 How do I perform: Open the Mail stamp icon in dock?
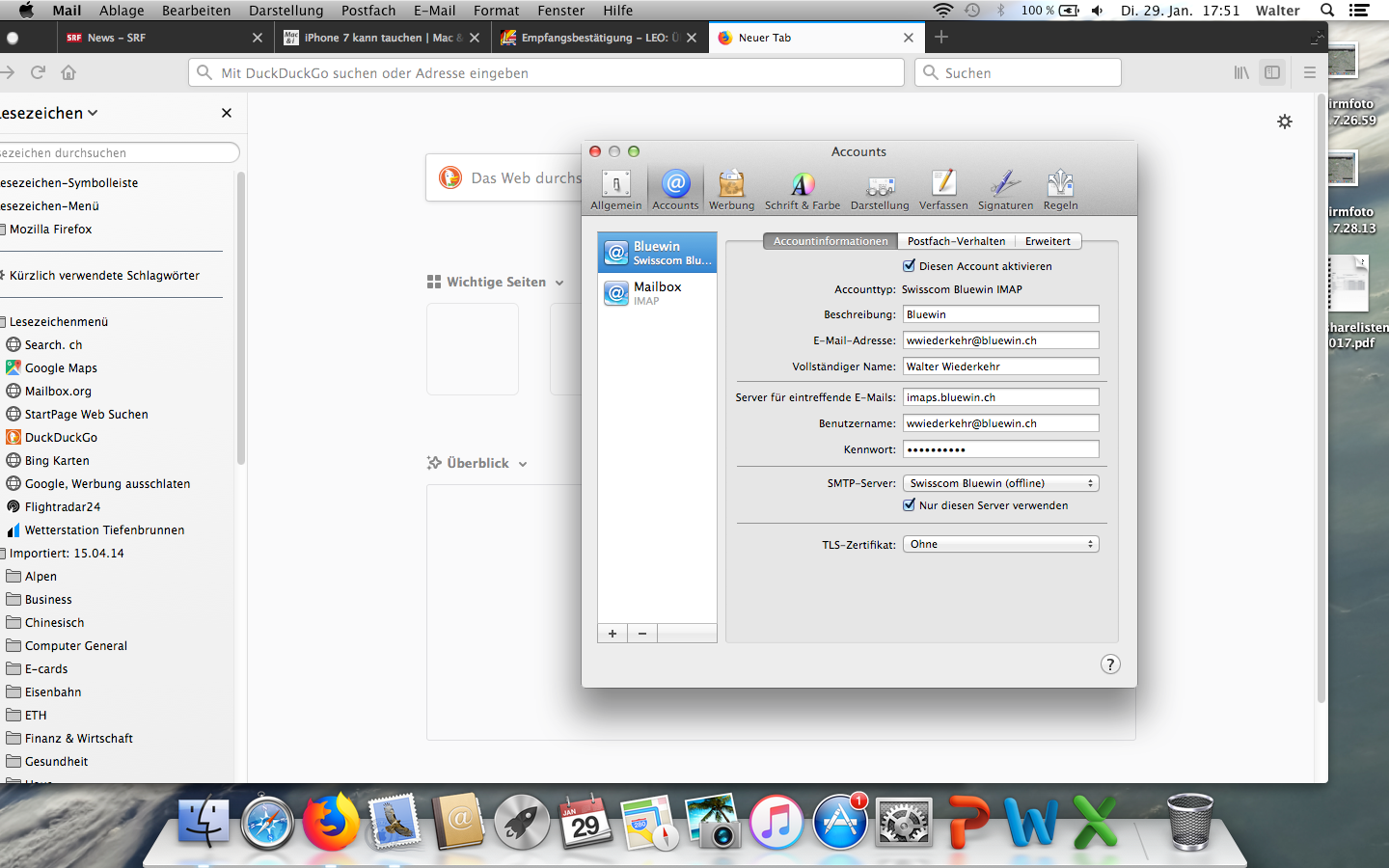click(x=395, y=822)
